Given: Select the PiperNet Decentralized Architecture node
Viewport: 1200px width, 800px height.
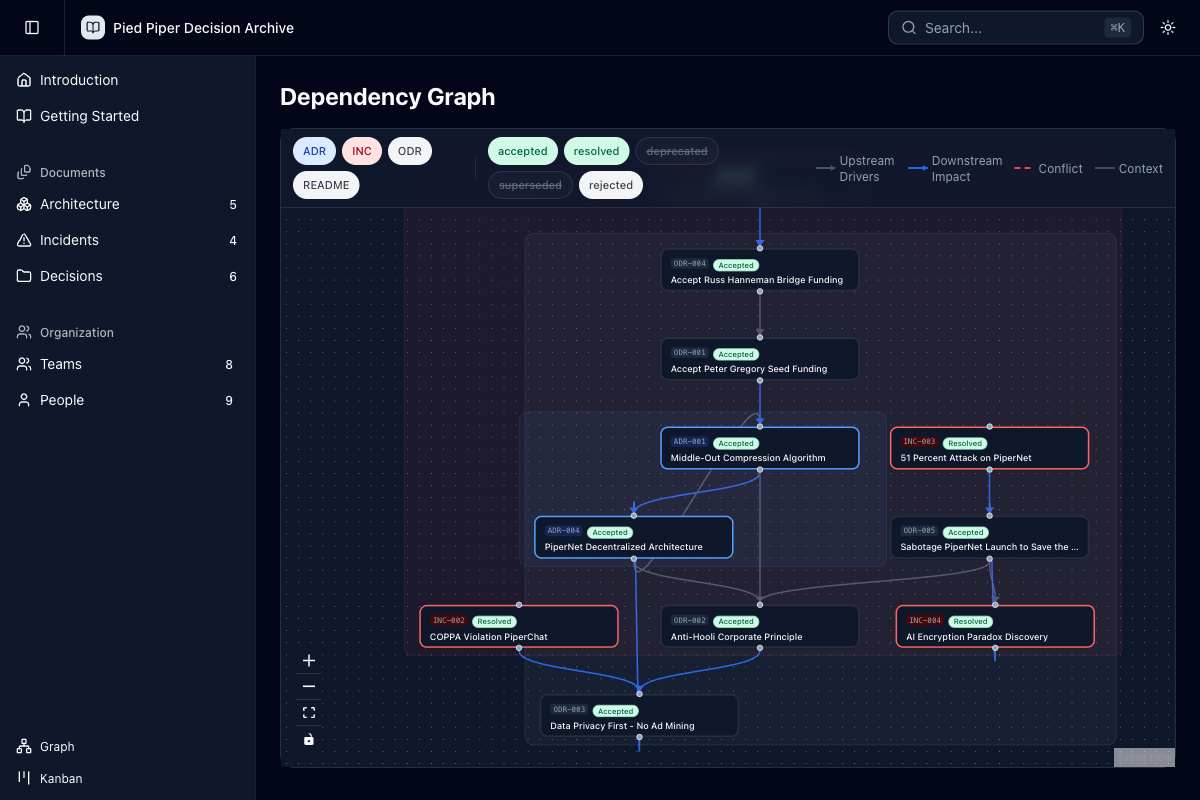Looking at the screenshot, I should 634,537.
